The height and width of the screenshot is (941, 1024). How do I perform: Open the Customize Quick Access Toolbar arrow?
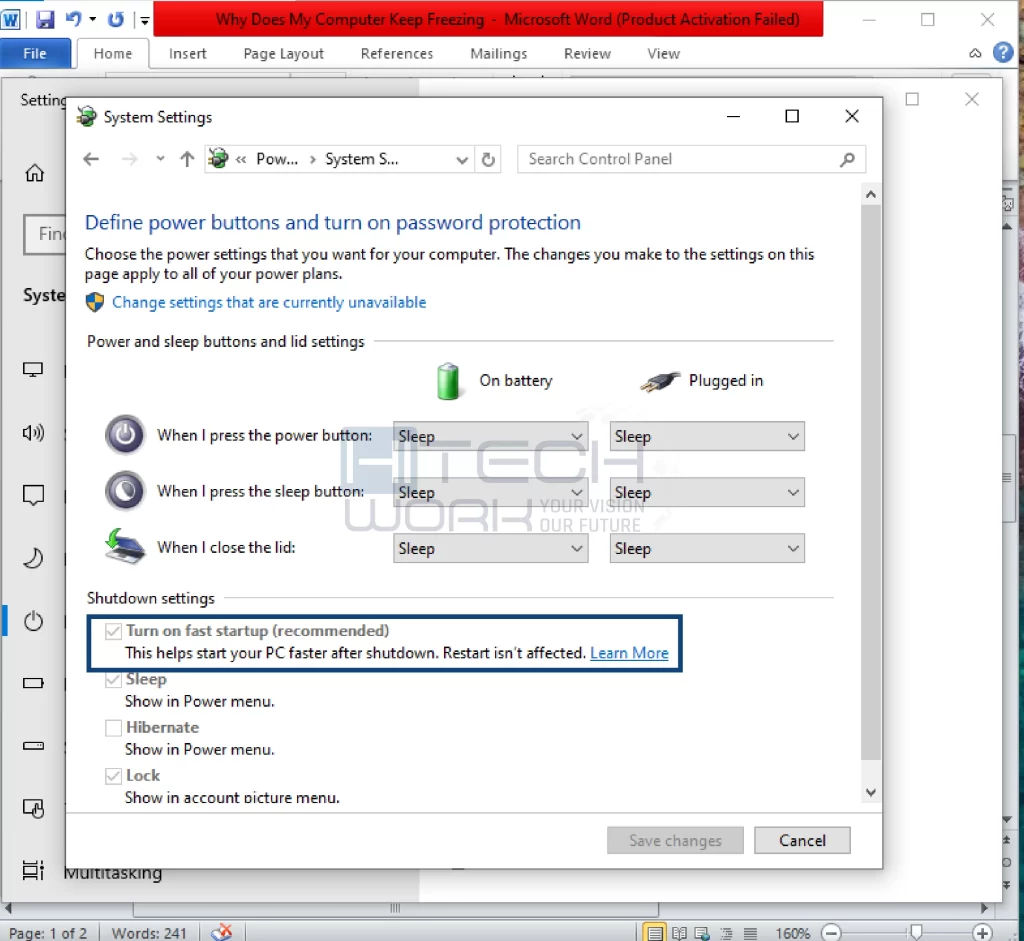pyautogui.click(x=144, y=21)
